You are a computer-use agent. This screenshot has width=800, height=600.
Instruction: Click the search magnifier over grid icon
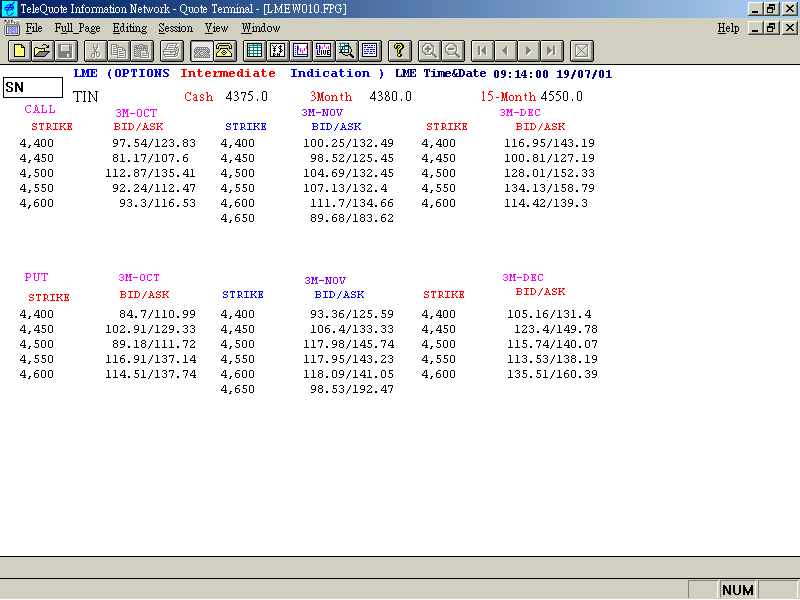tap(346, 51)
